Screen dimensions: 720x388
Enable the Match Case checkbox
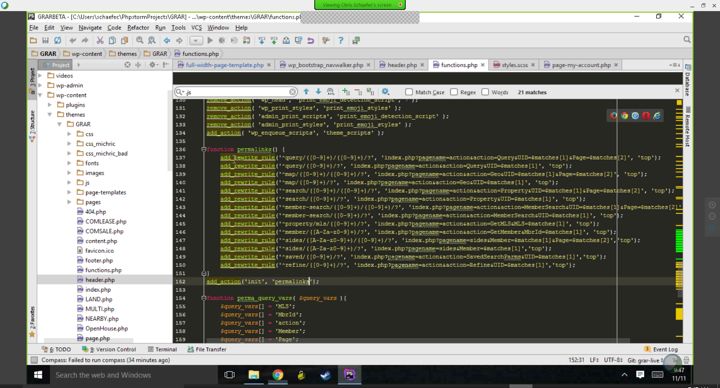(x=409, y=92)
